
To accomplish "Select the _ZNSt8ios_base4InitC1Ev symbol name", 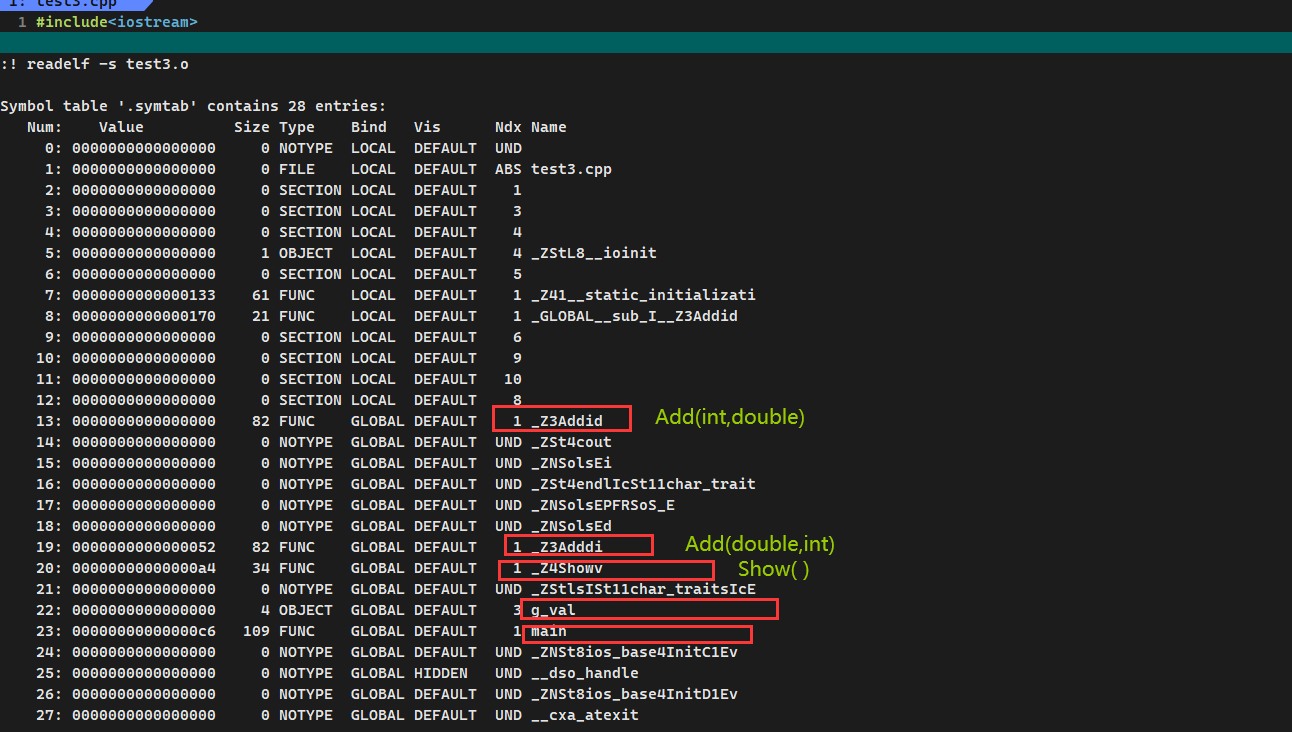I will point(634,652).
